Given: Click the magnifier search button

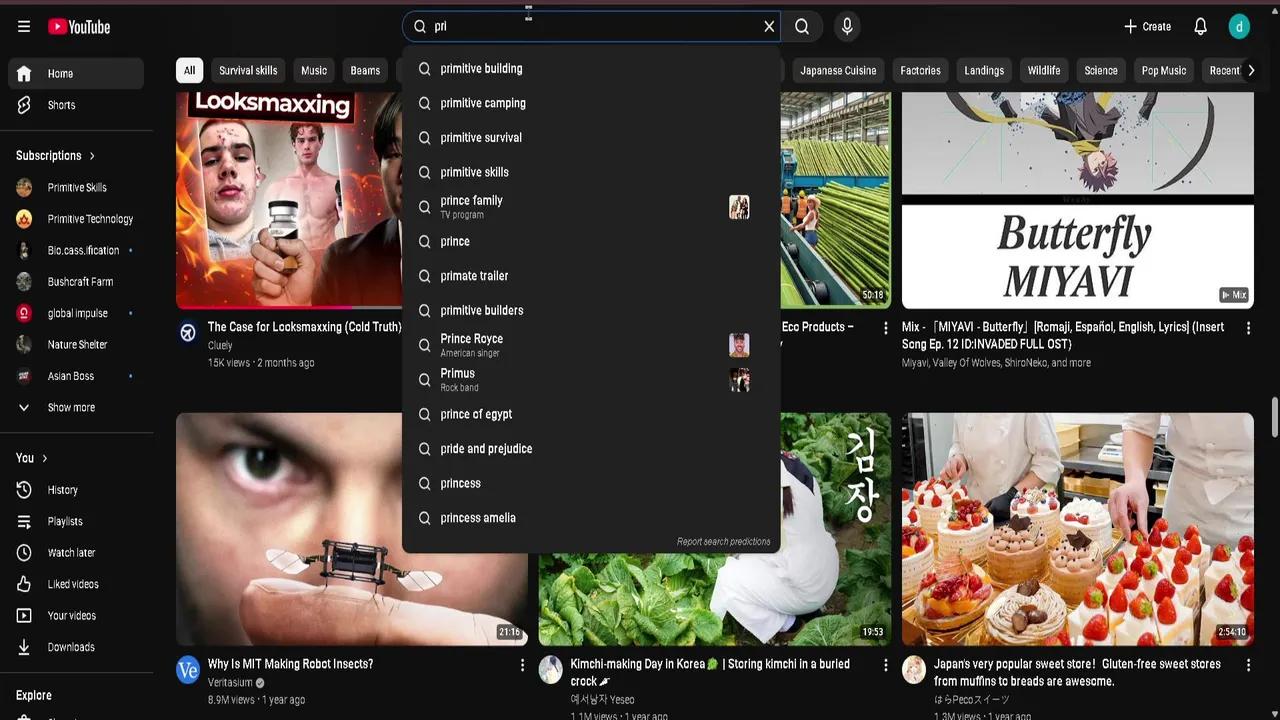Looking at the screenshot, I should click(x=802, y=27).
